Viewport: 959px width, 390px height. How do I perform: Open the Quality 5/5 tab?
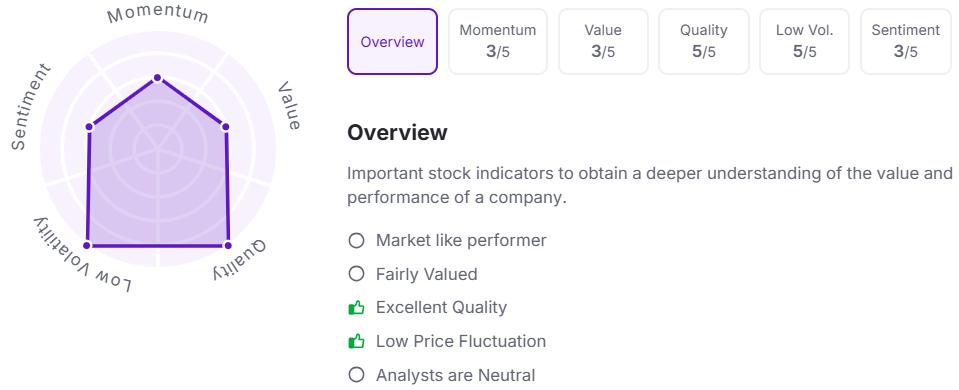tap(703, 42)
